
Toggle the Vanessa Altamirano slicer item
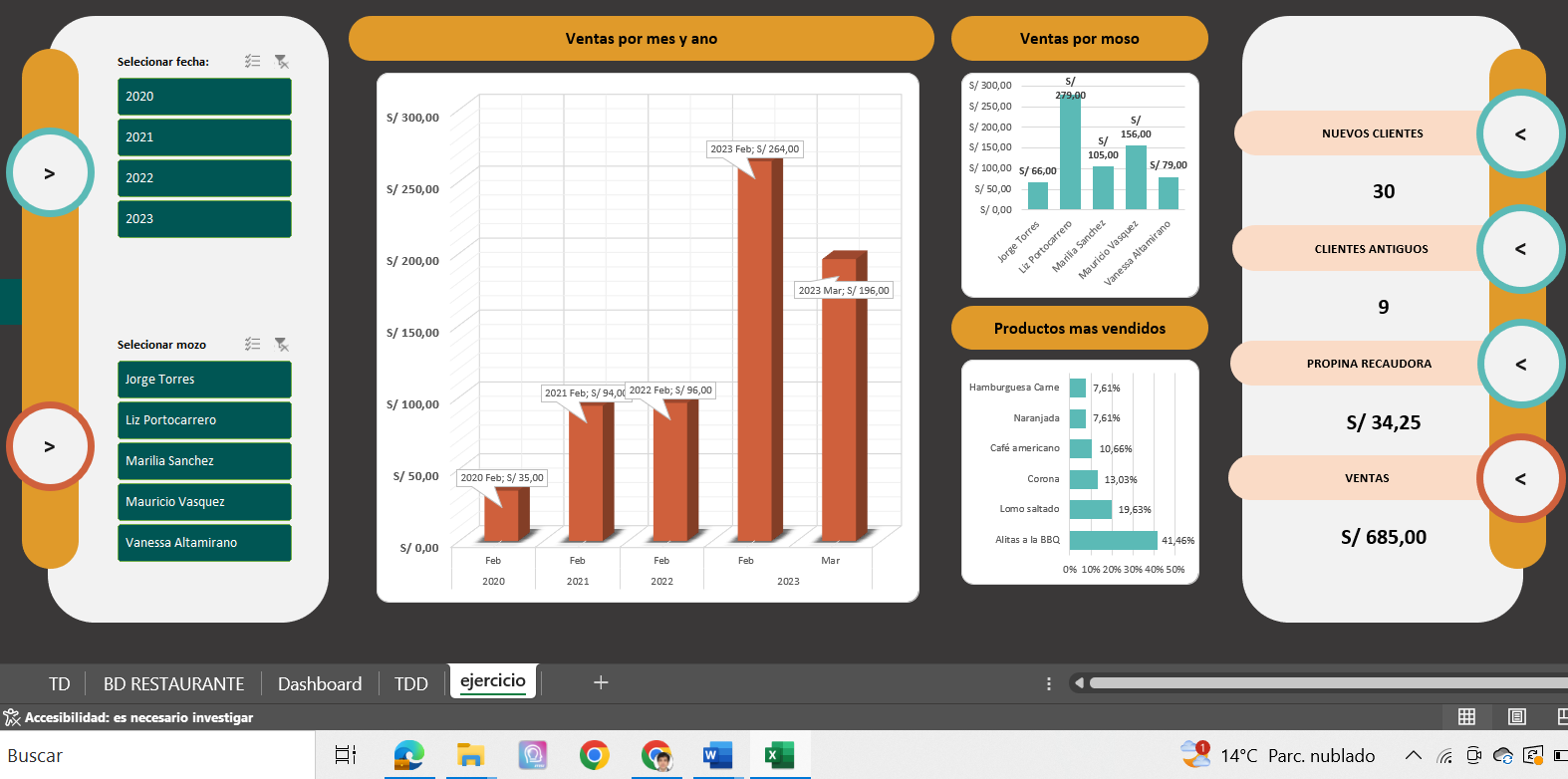[204, 543]
